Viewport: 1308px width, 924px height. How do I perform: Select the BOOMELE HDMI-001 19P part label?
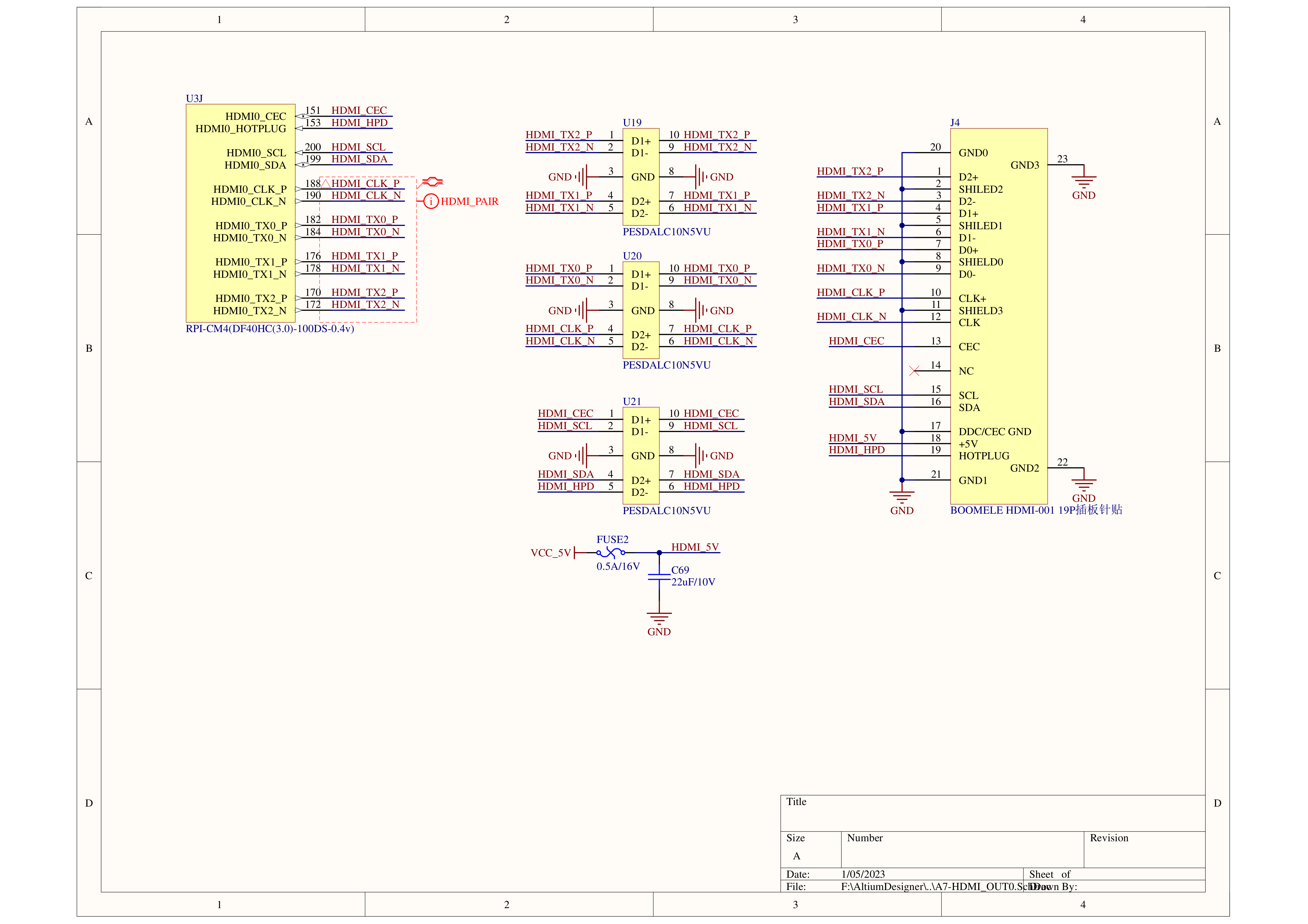pos(1036,510)
